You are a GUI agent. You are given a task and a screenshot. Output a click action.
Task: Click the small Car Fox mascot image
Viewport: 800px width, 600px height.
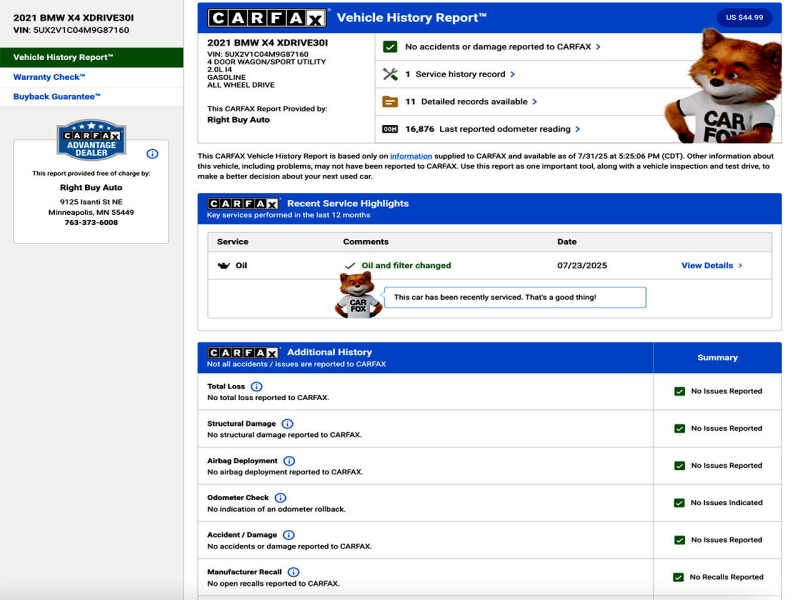358,295
